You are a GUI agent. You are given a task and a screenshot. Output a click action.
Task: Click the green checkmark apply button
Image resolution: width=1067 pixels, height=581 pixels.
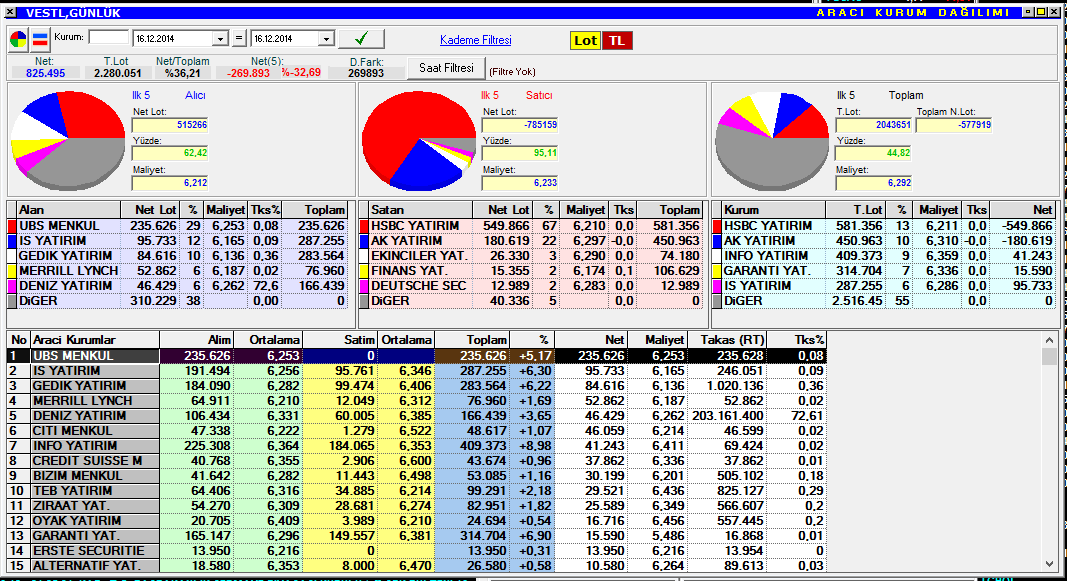tap(361, 39)
